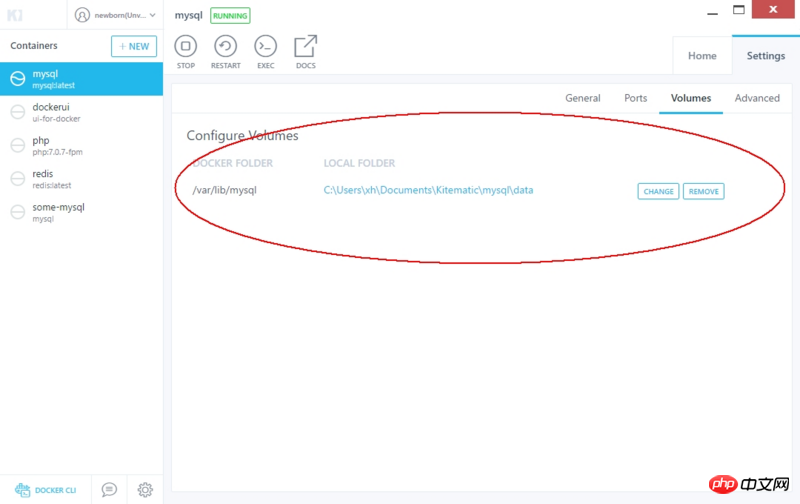Open the feedback chat bubble icon

point(109,490)
